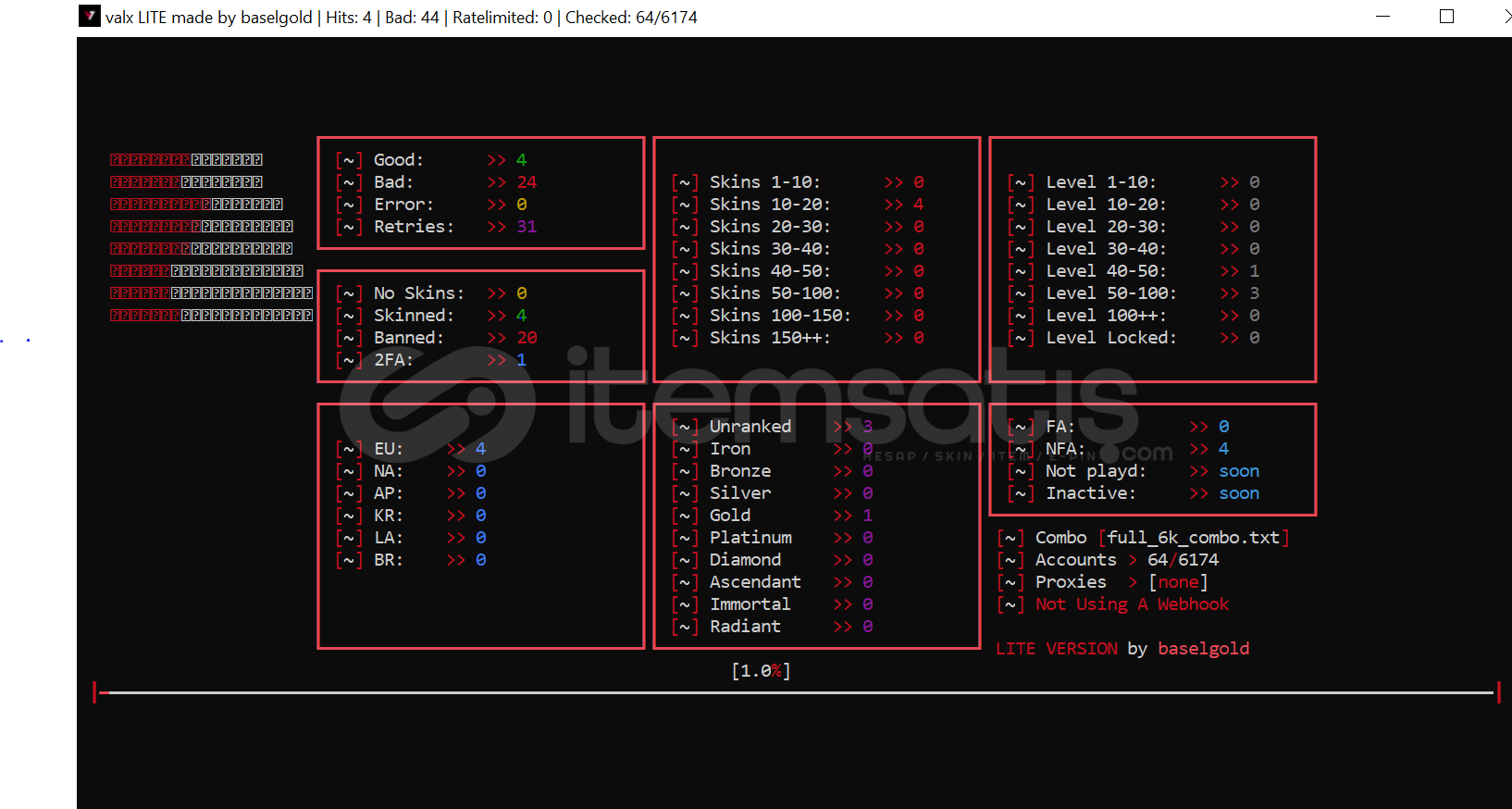1512x809 pixels.
Task: Click the 'baselgold' credit below the webhook line
Action: pyautogui.click(x=1203, y=649)
